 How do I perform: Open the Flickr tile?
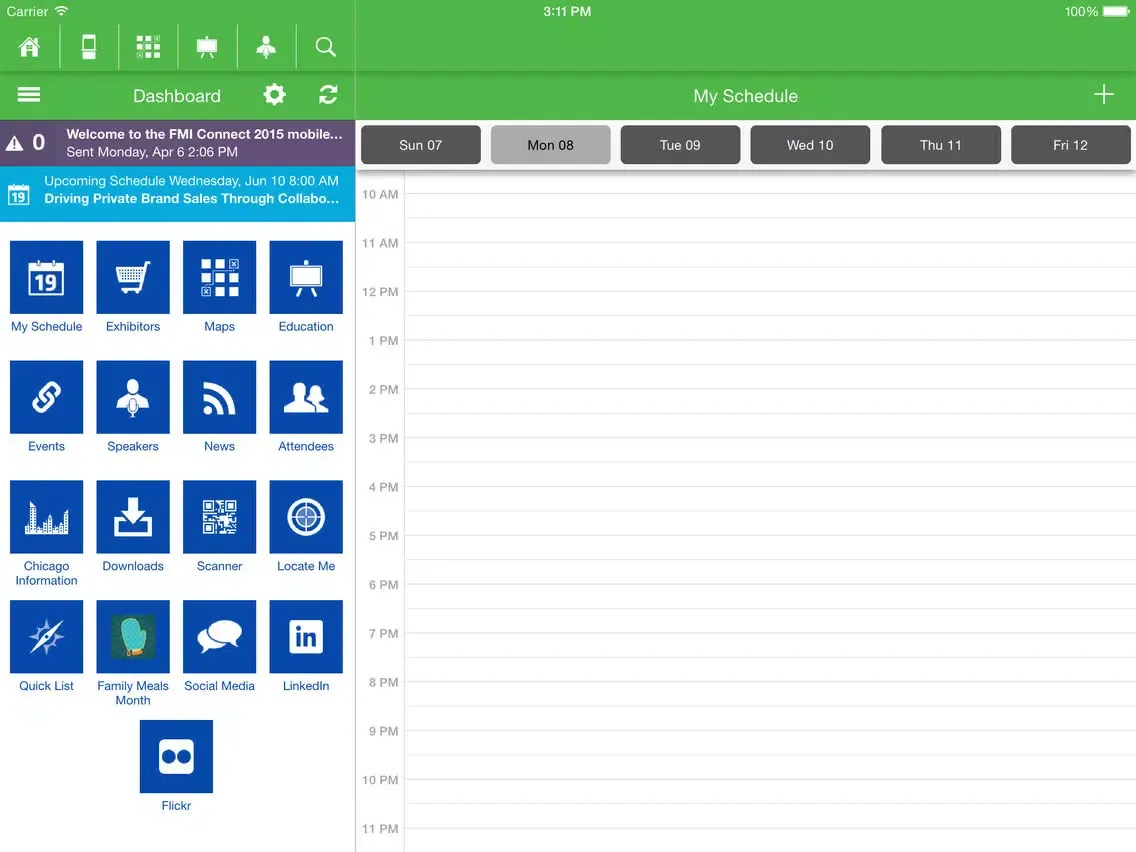176,756
